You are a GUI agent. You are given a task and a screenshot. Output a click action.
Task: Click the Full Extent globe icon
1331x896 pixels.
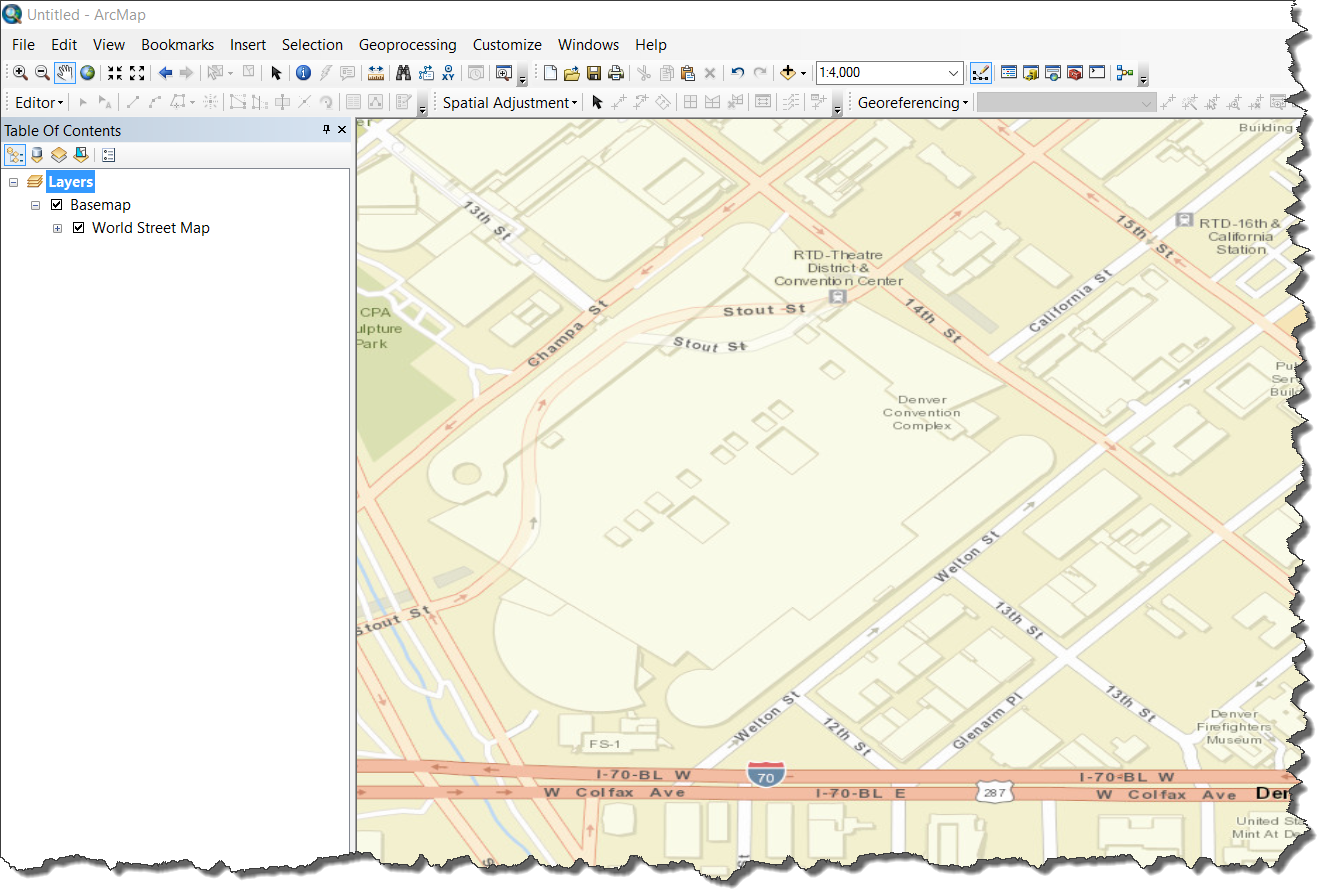click(x=88, y=73)
